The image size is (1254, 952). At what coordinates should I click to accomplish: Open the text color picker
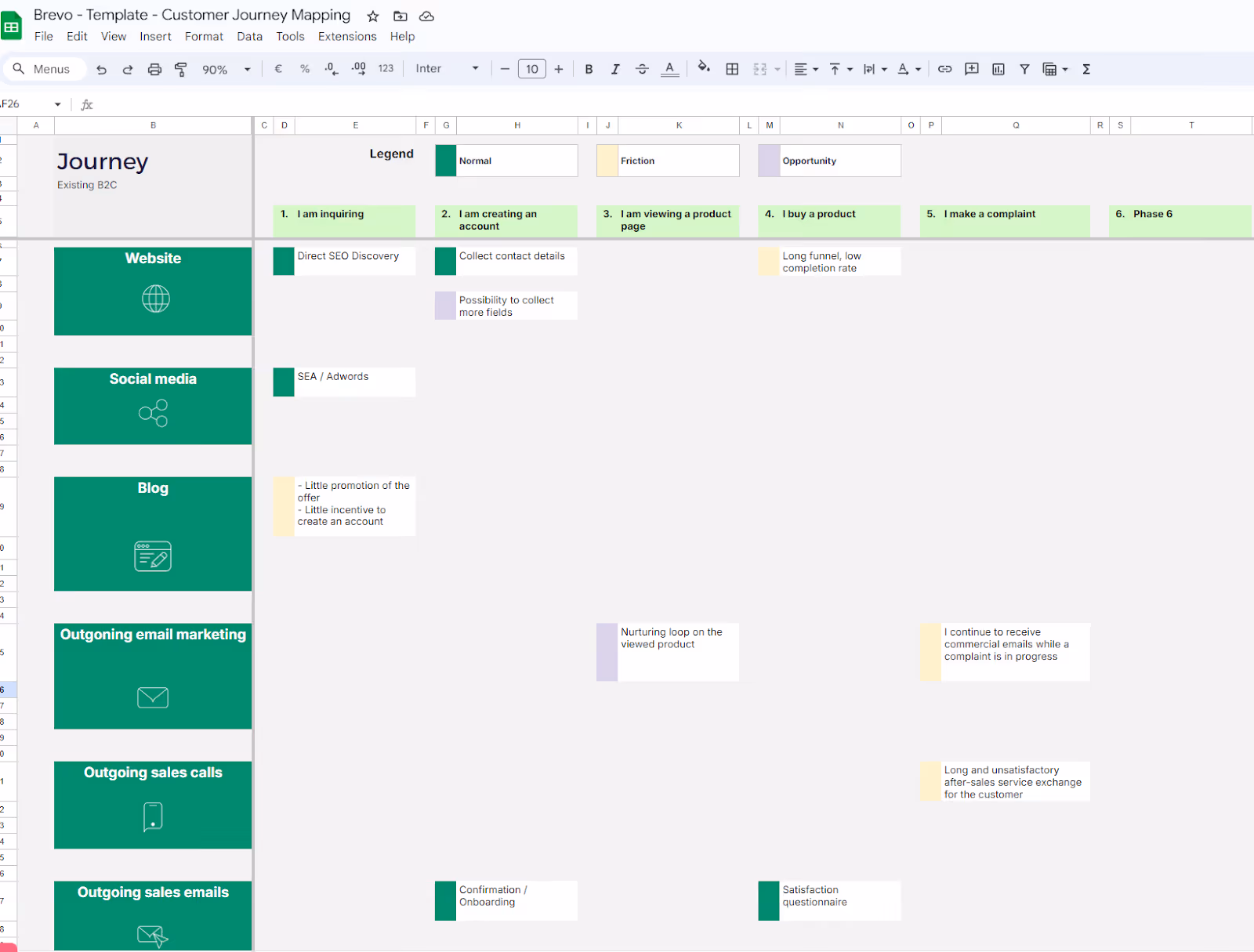pyautogui.click(x=669, y=69)
